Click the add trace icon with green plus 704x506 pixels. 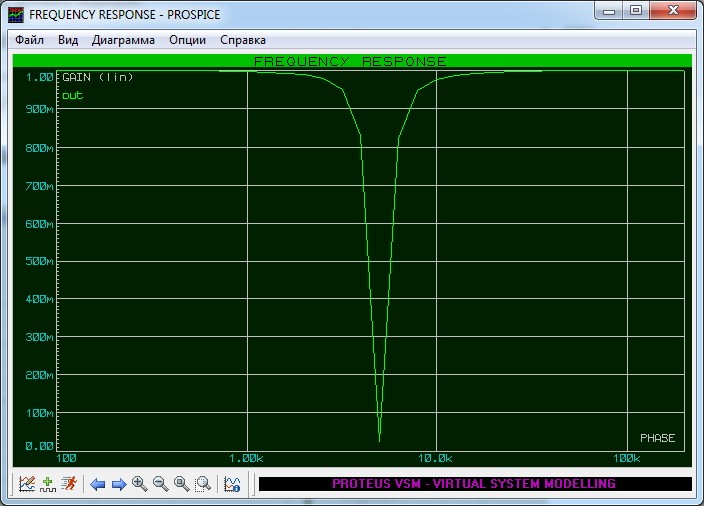48,484
